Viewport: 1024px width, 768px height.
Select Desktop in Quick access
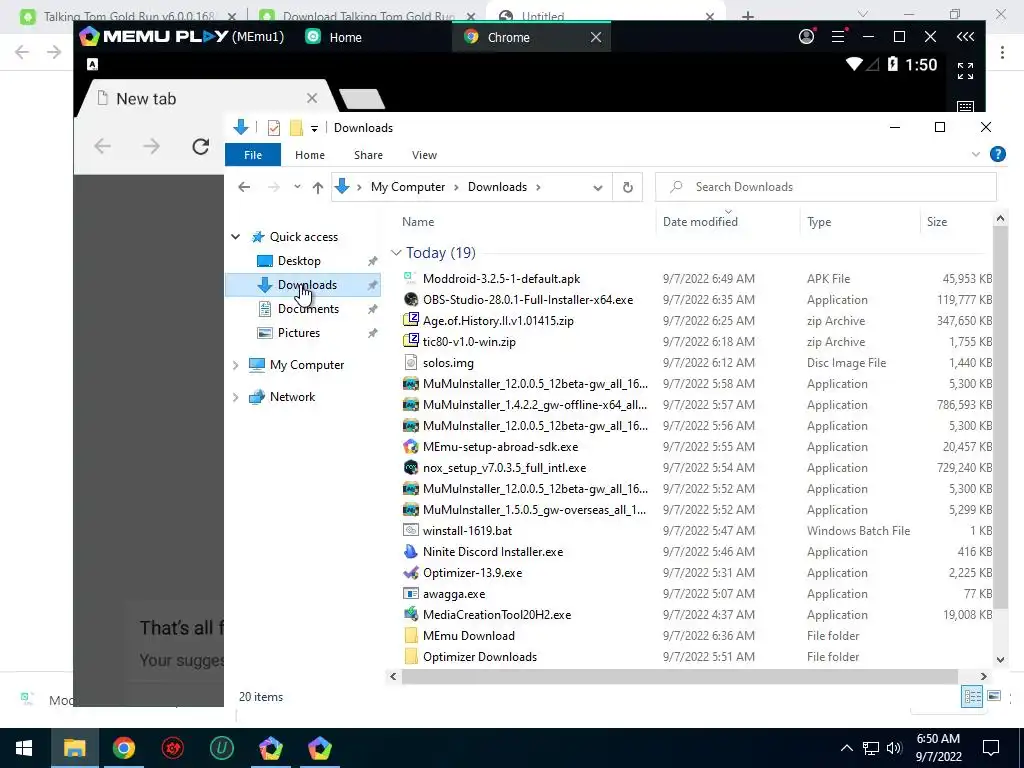point(298,261)
